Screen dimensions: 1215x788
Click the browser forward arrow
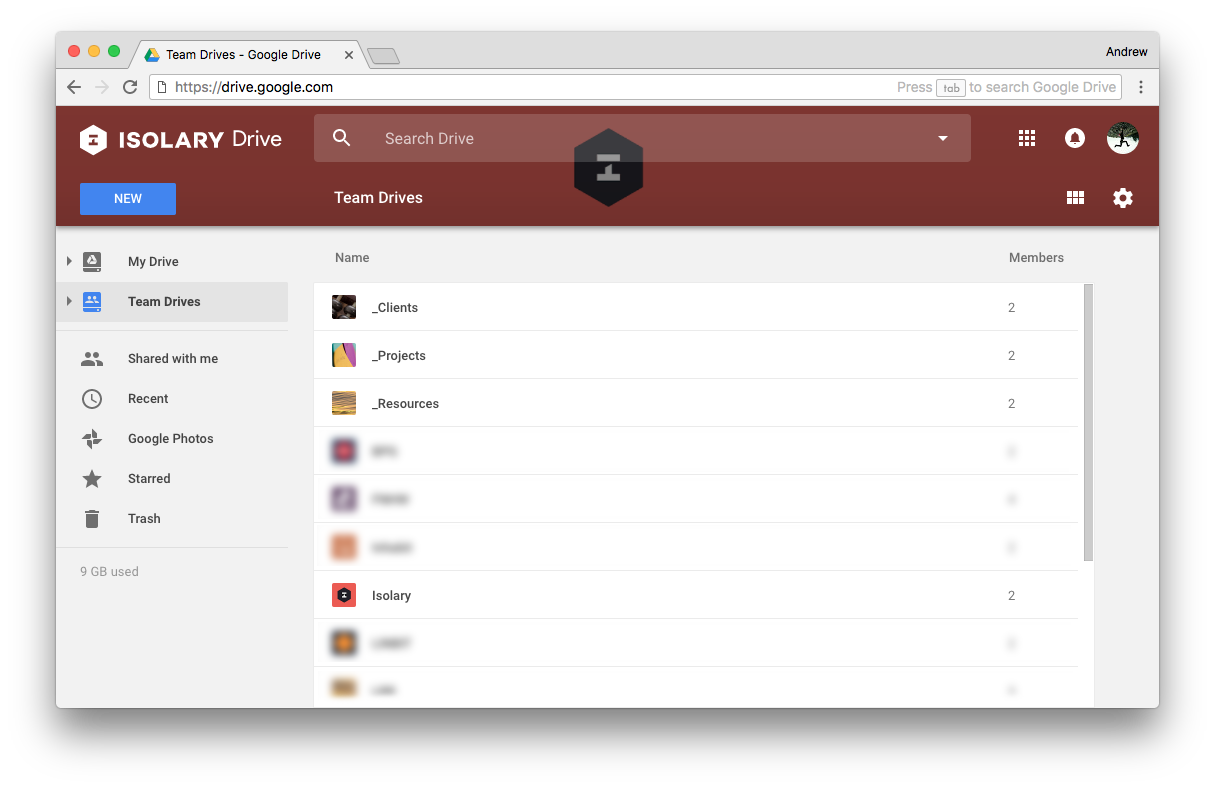click(101, 87)
